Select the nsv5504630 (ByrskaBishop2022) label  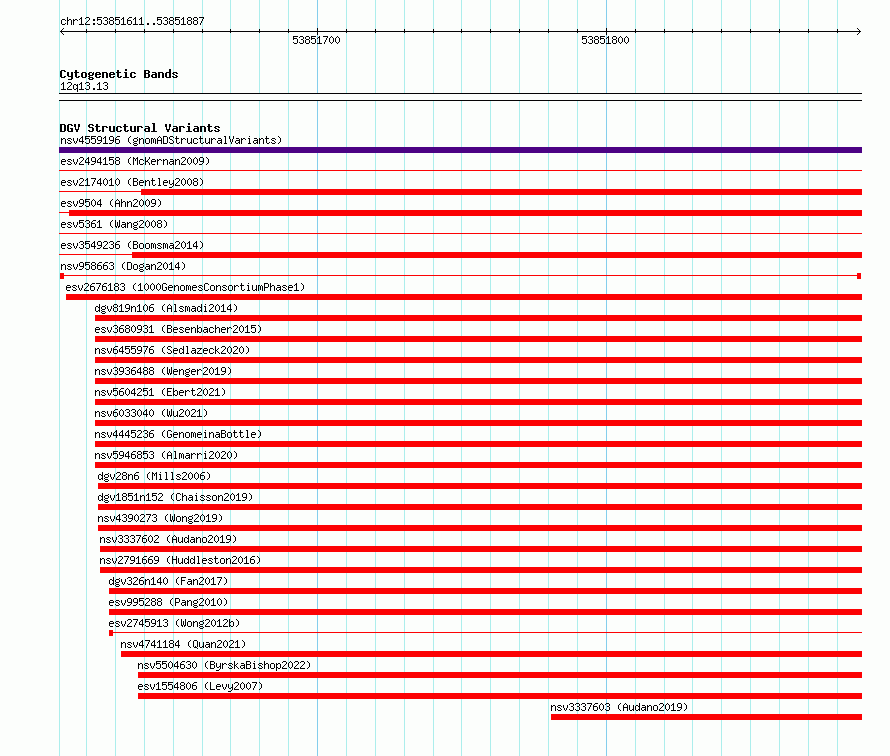[x=224, y=665]
